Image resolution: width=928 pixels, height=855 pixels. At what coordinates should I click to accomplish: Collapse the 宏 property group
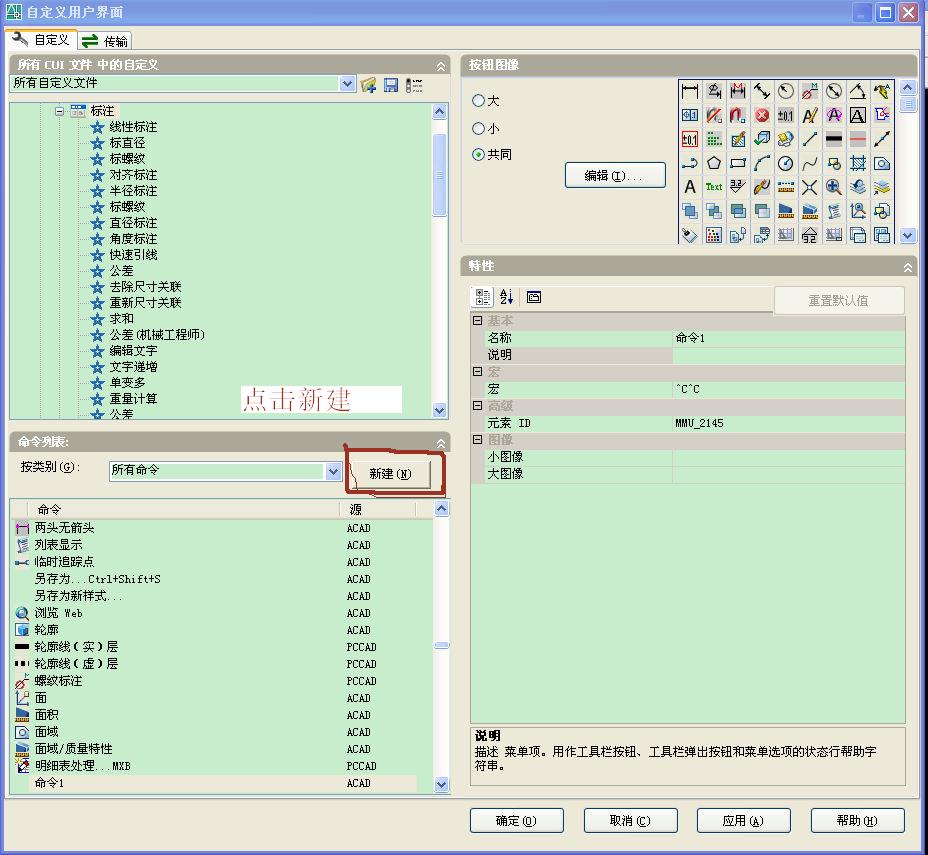(x=478, y=371)
